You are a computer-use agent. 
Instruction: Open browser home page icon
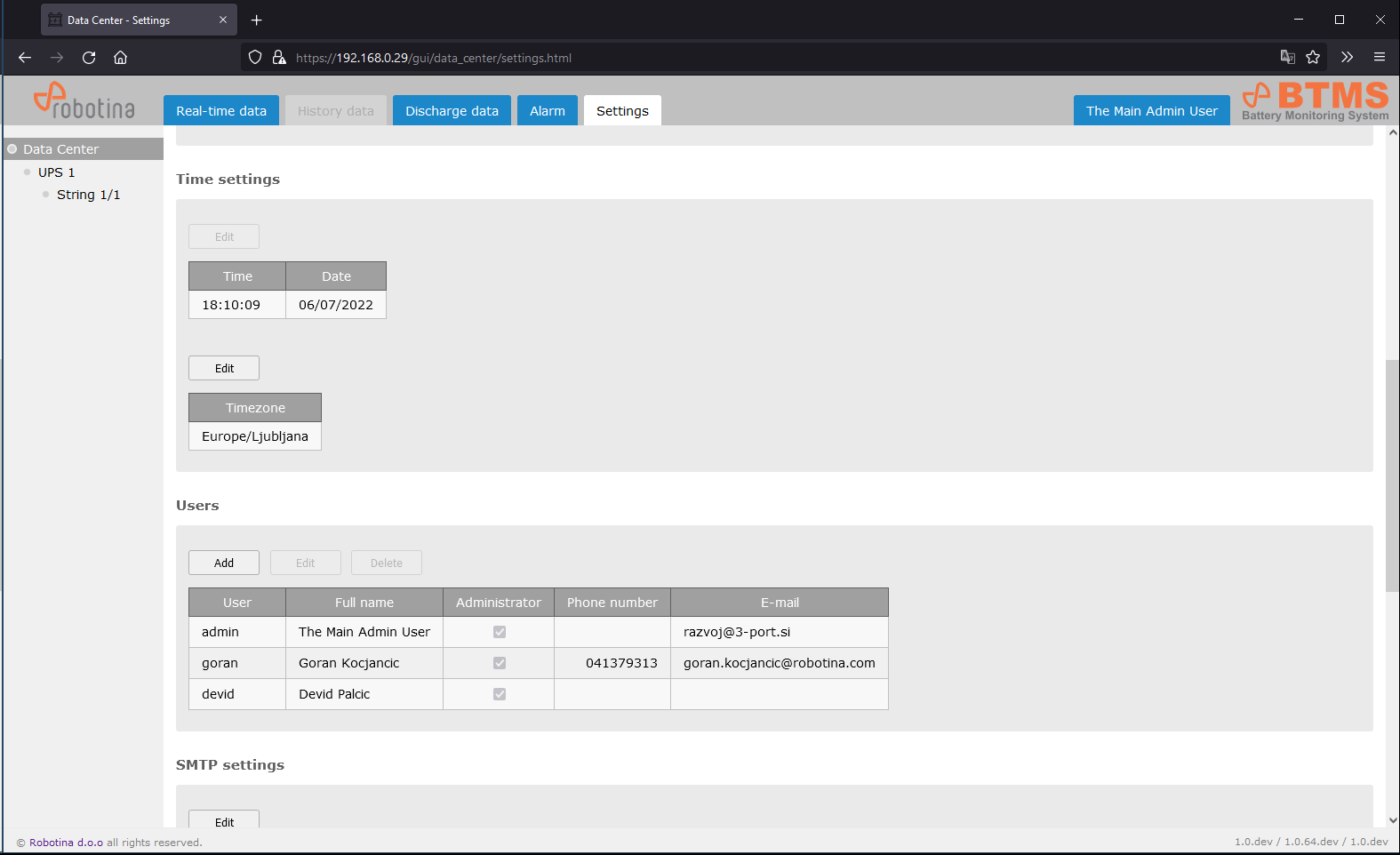pyautogui.click(x=121, y=58)
